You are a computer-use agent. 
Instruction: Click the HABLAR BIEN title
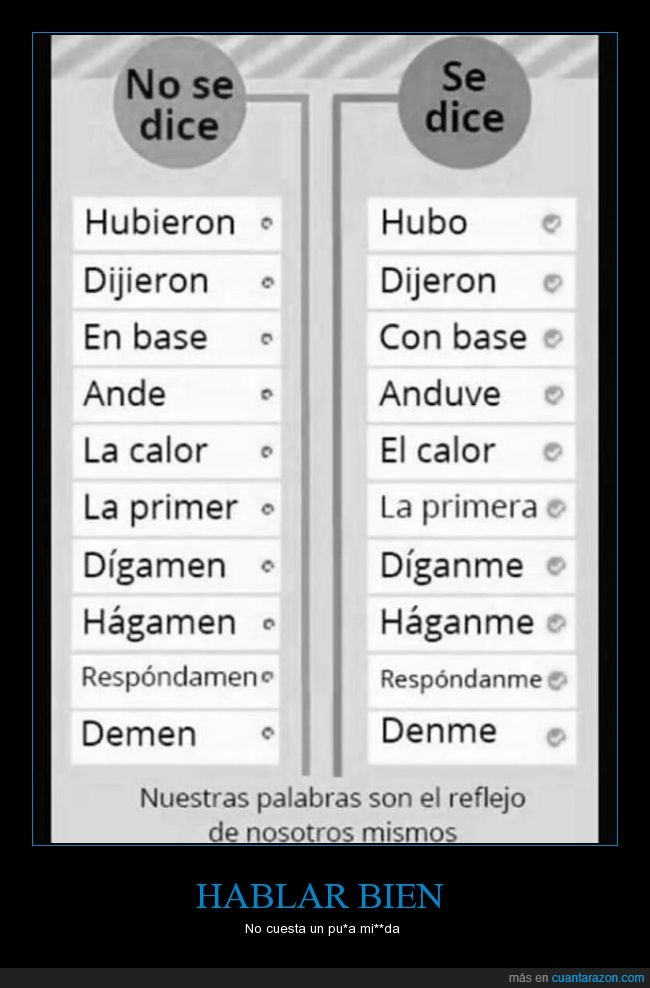coord(320,896)
